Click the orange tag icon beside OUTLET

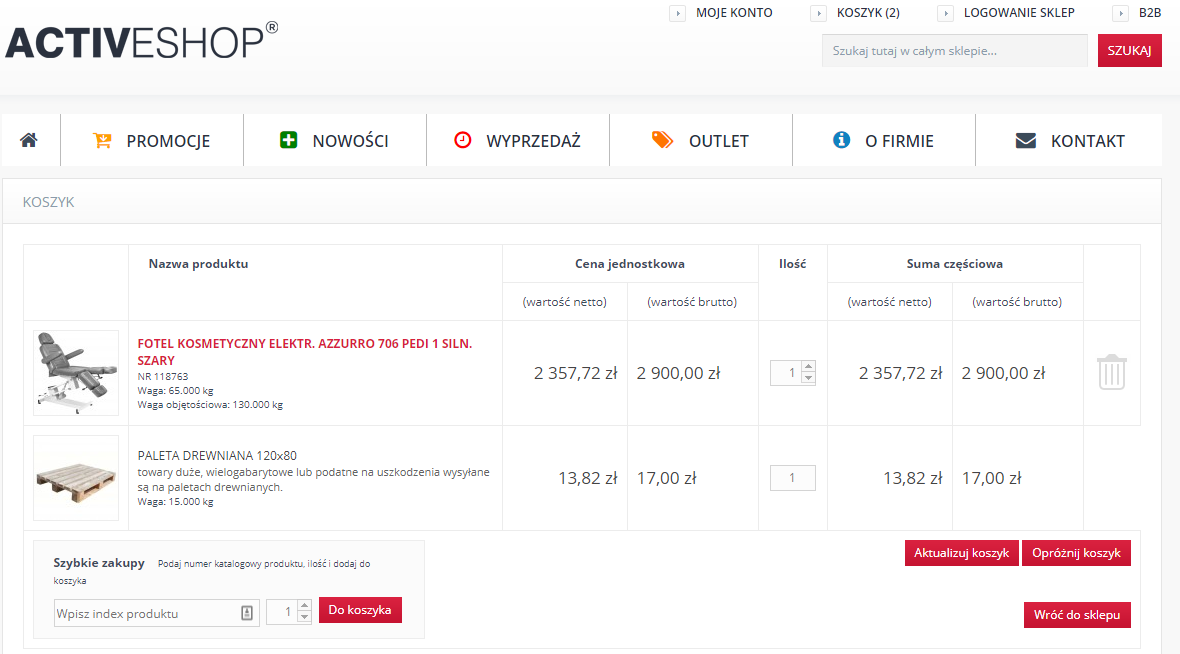pyautogui.click(x=662, y=140)
